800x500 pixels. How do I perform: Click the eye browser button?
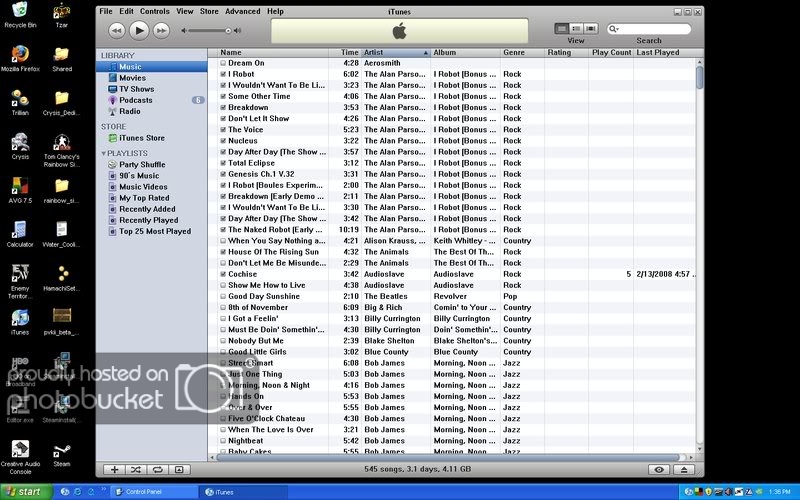point(659,470)
